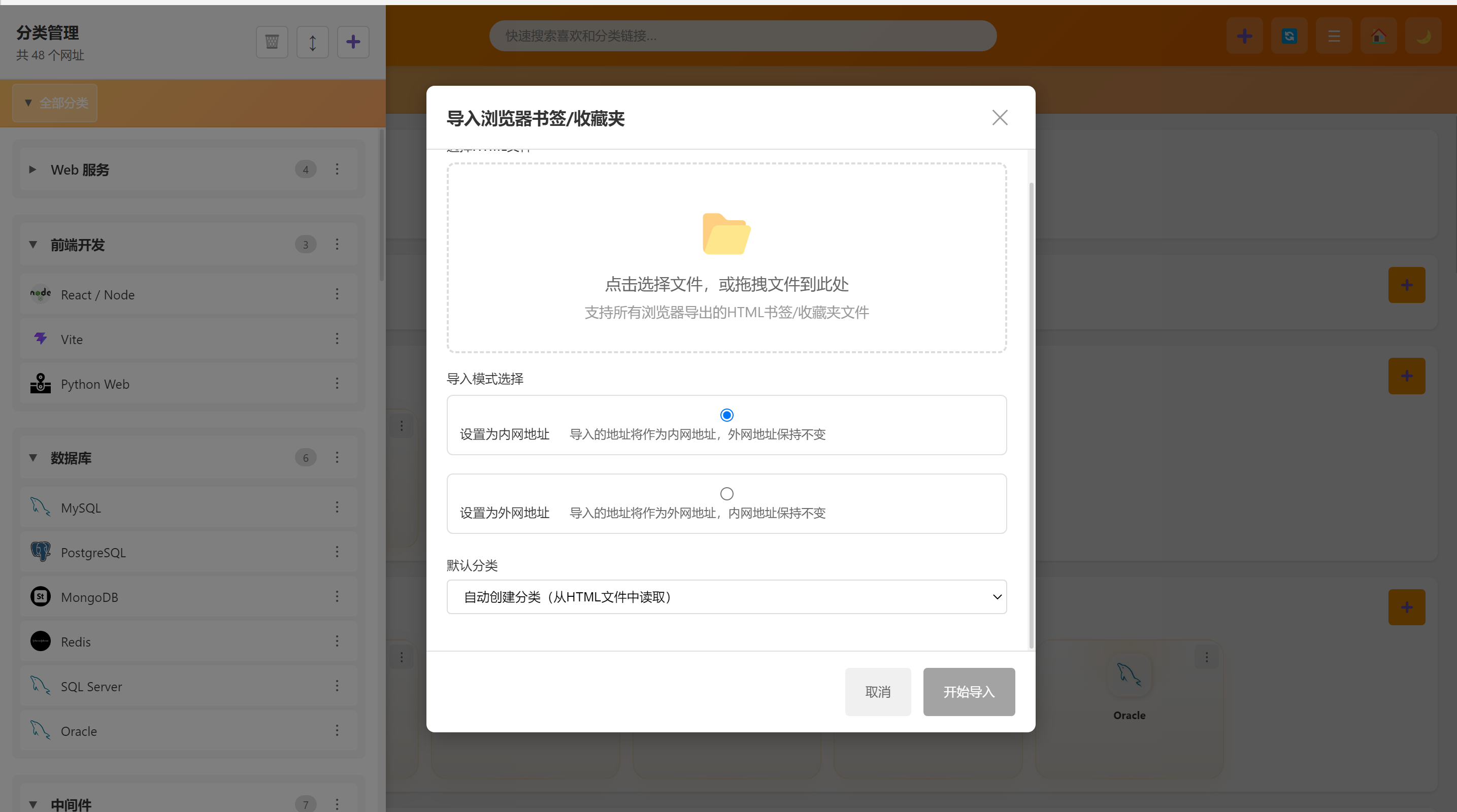Select MySQL in sidebar
The width and height of the screenshot is (1457, 812).
click(188, 508)
